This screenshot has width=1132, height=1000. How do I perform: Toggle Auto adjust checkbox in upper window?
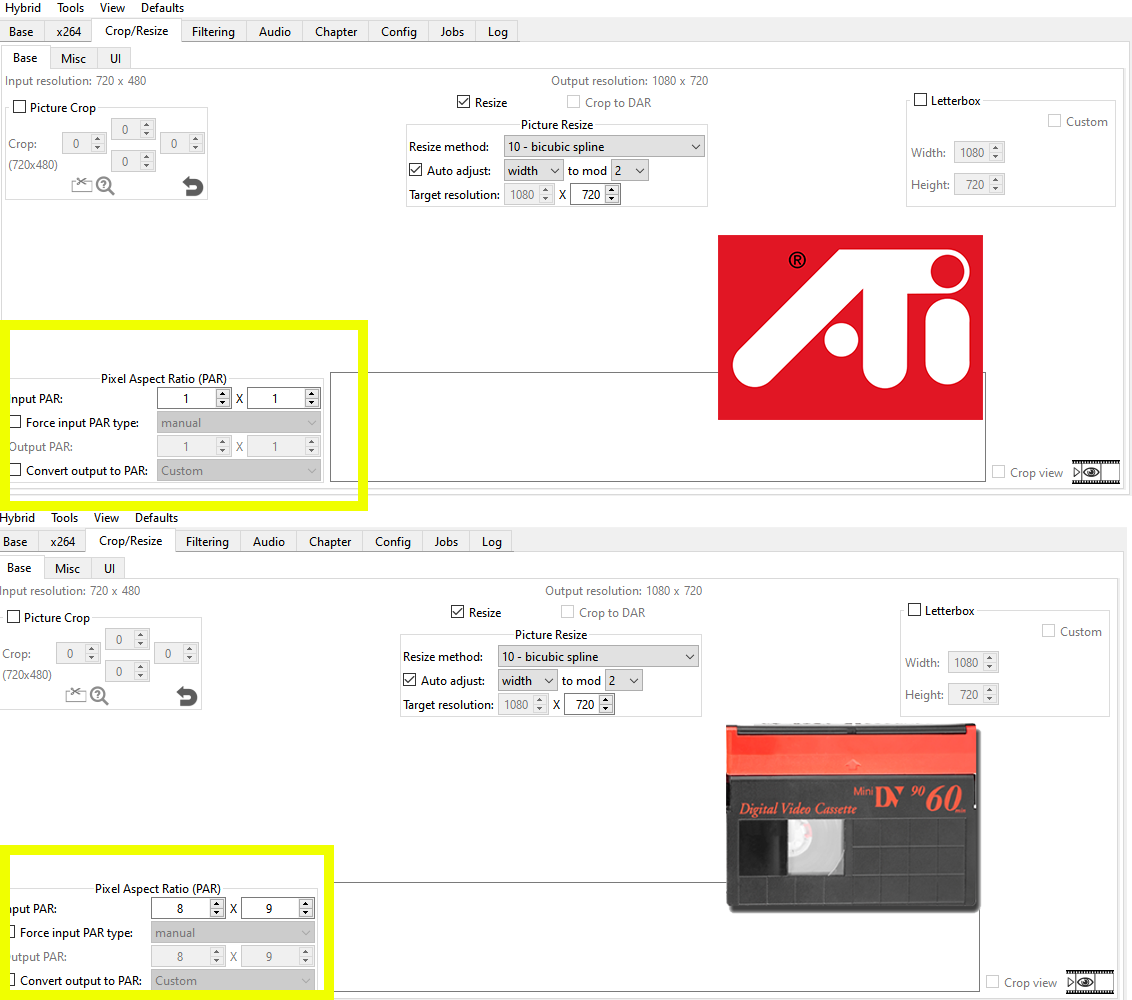[415, 170]
